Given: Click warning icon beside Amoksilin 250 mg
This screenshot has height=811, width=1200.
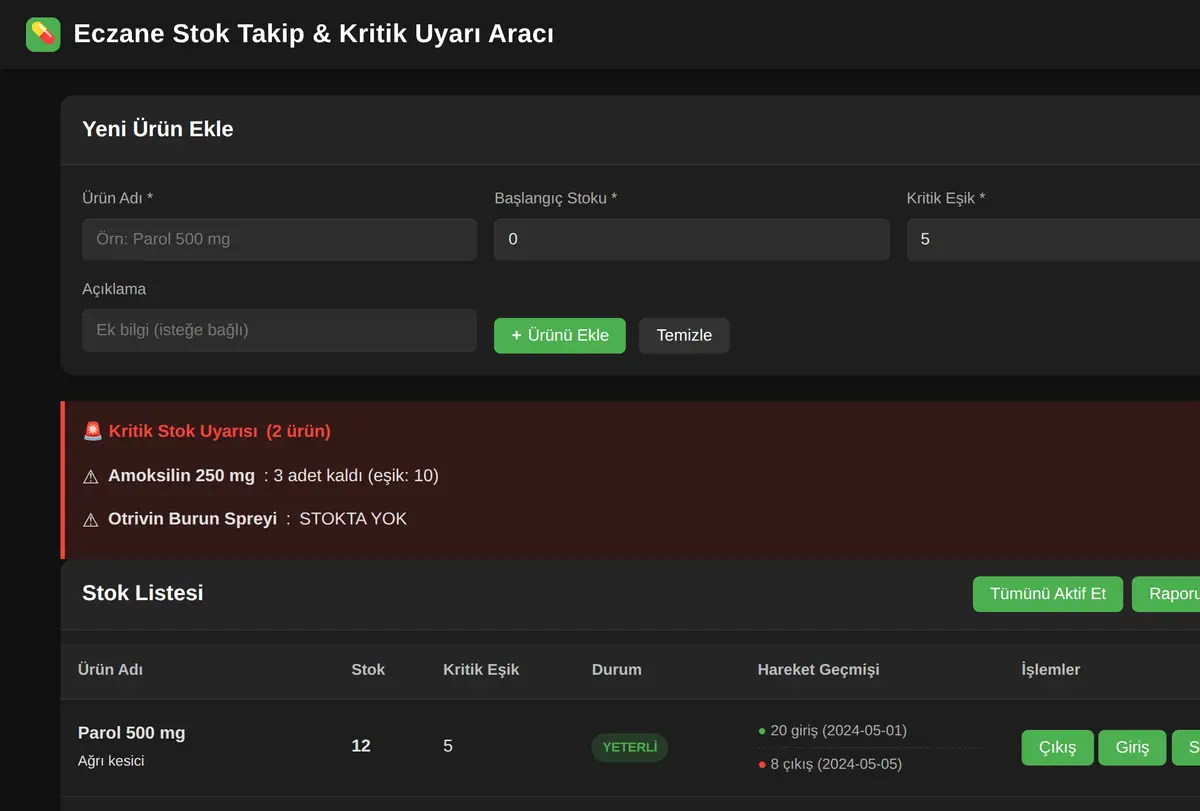Looking at the screenshot, I should (x=91, y=476).
